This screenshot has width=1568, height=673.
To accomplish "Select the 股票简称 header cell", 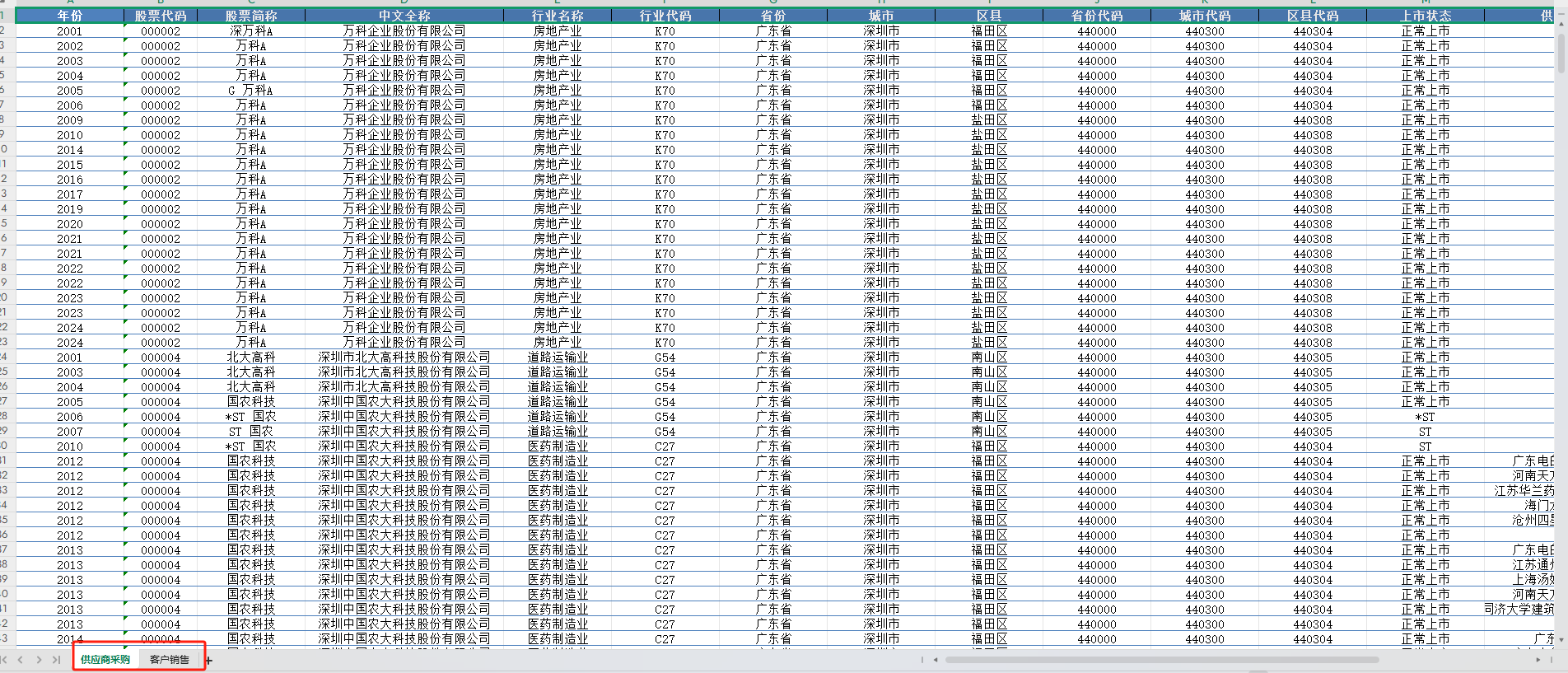I will [x=251, y=16].
